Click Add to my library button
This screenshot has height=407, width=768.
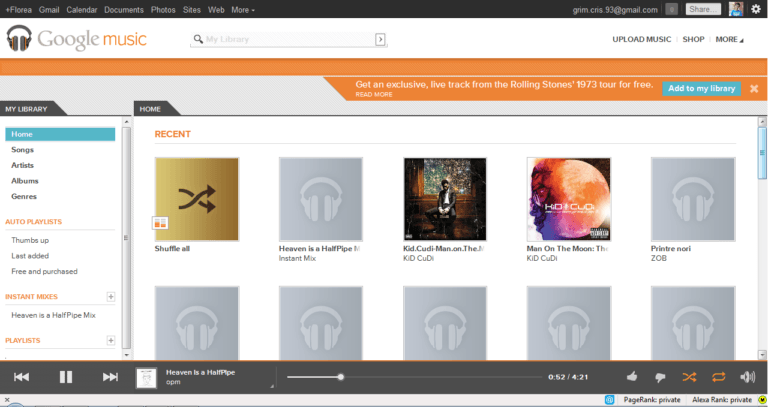tap(701, 89)
